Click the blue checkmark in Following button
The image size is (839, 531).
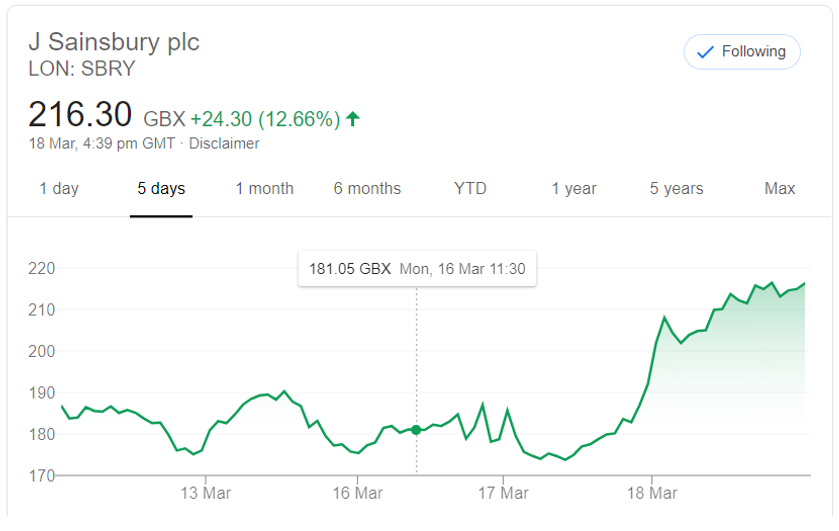pyautogui.click(x=705, y=52)
